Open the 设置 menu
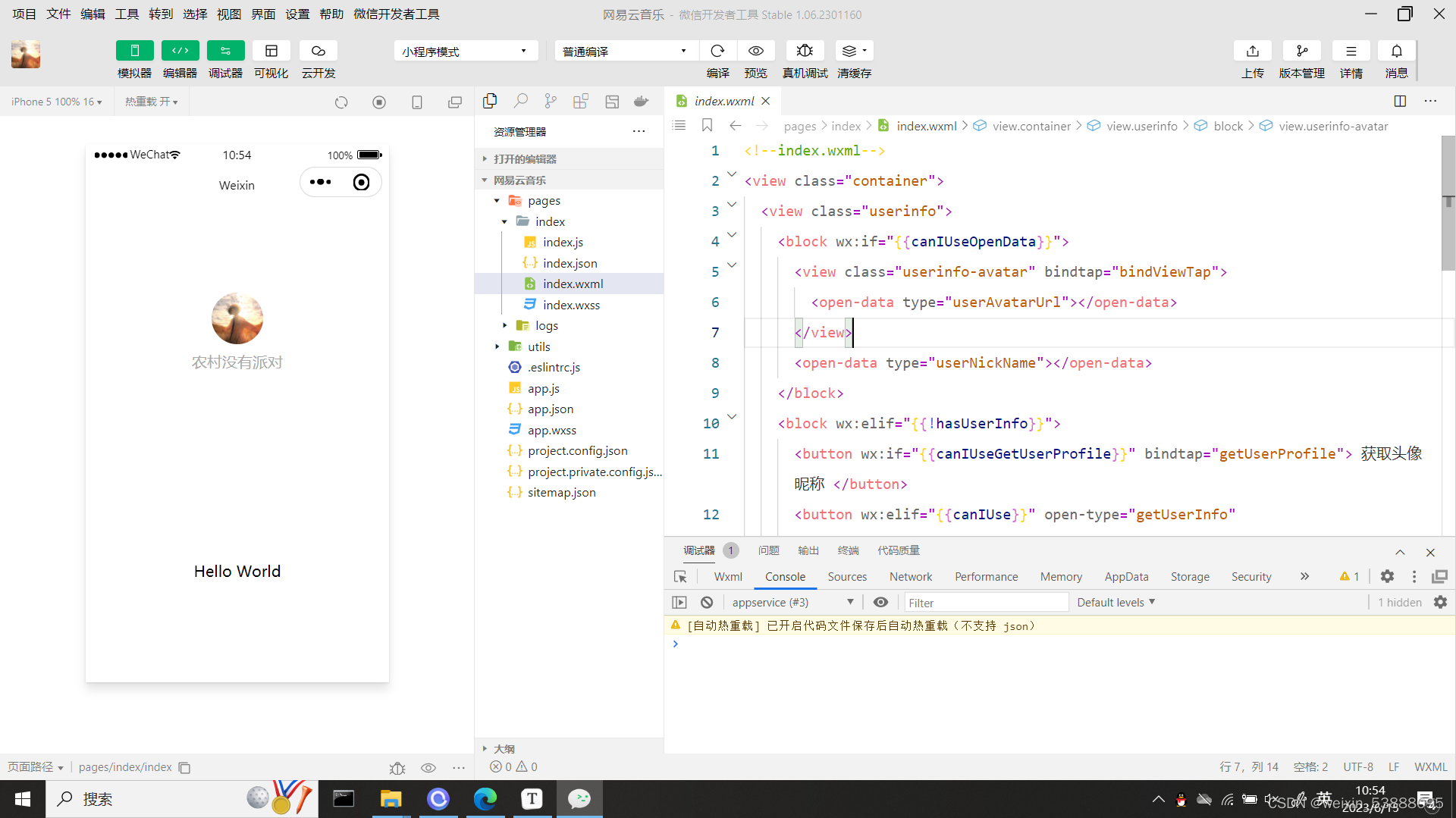The height and width of the screenshot is (818, 1456). pos(297,14)
